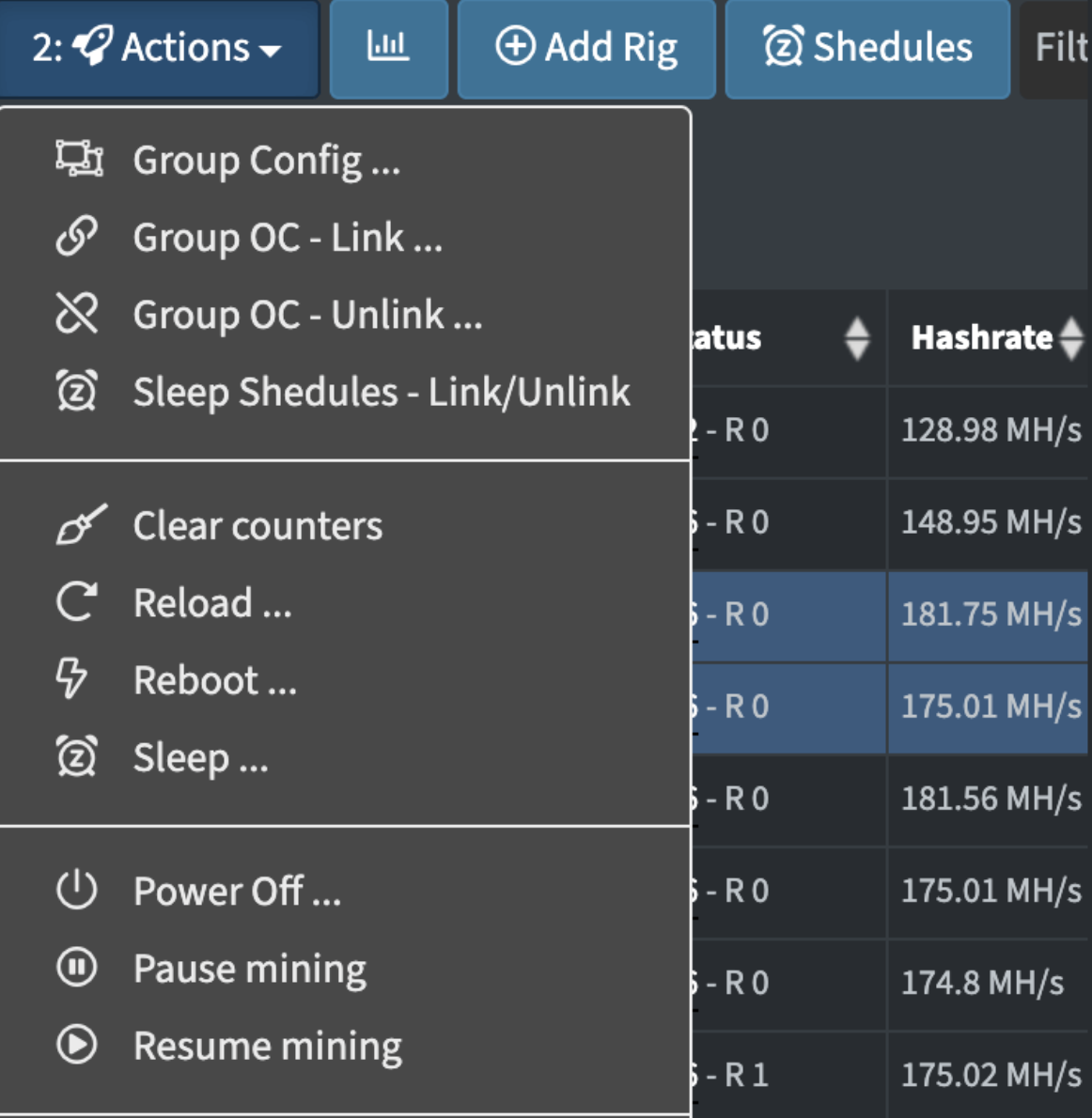Select the highlighted row with 181.75 MH/s
The height and width of the screenshot is (1118, 1092).
[x=989, y=614]
